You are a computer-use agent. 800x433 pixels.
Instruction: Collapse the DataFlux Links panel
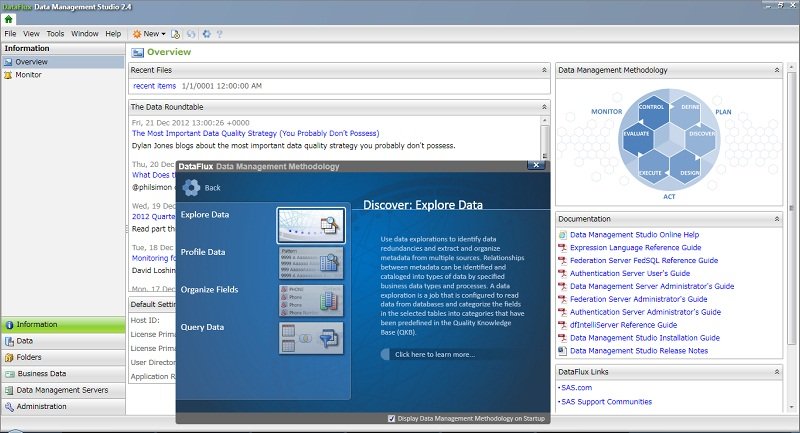777,372
